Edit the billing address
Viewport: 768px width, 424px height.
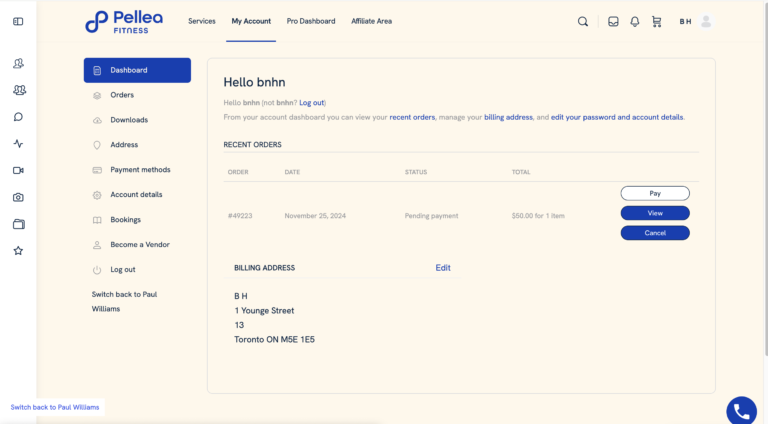[x=443, y=268]
